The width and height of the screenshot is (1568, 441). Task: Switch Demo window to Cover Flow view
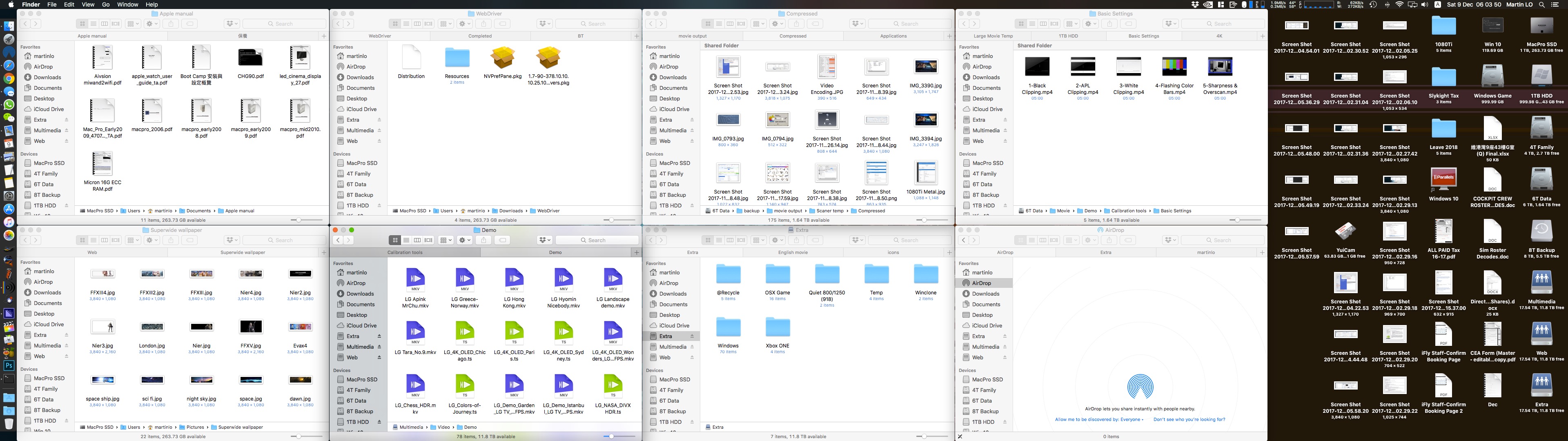point(428,240)
